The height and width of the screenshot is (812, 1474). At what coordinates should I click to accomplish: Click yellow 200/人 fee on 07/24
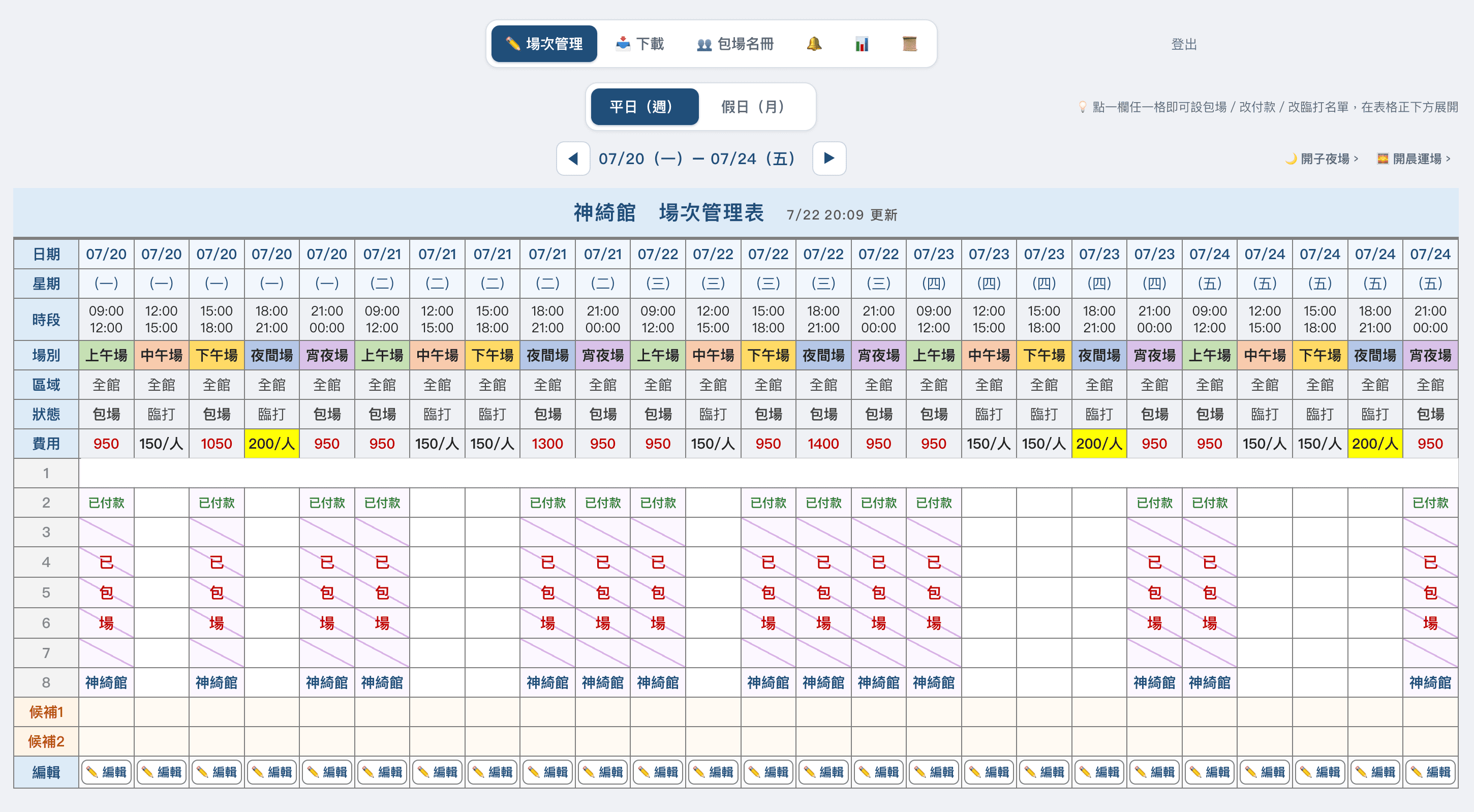(1375, 444)
